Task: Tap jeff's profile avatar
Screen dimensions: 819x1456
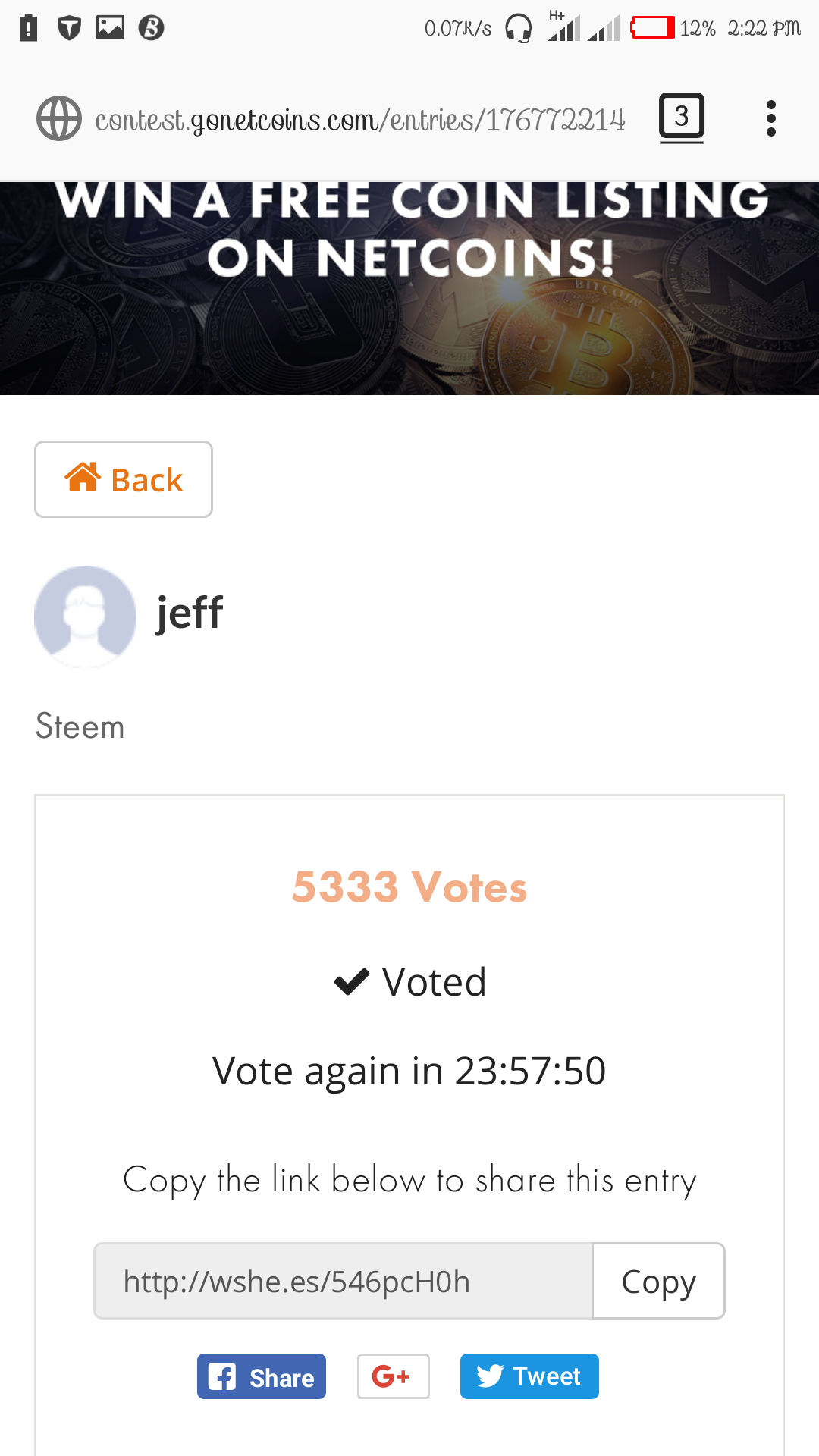Action: pyautogui.click(x=85, y=616)
